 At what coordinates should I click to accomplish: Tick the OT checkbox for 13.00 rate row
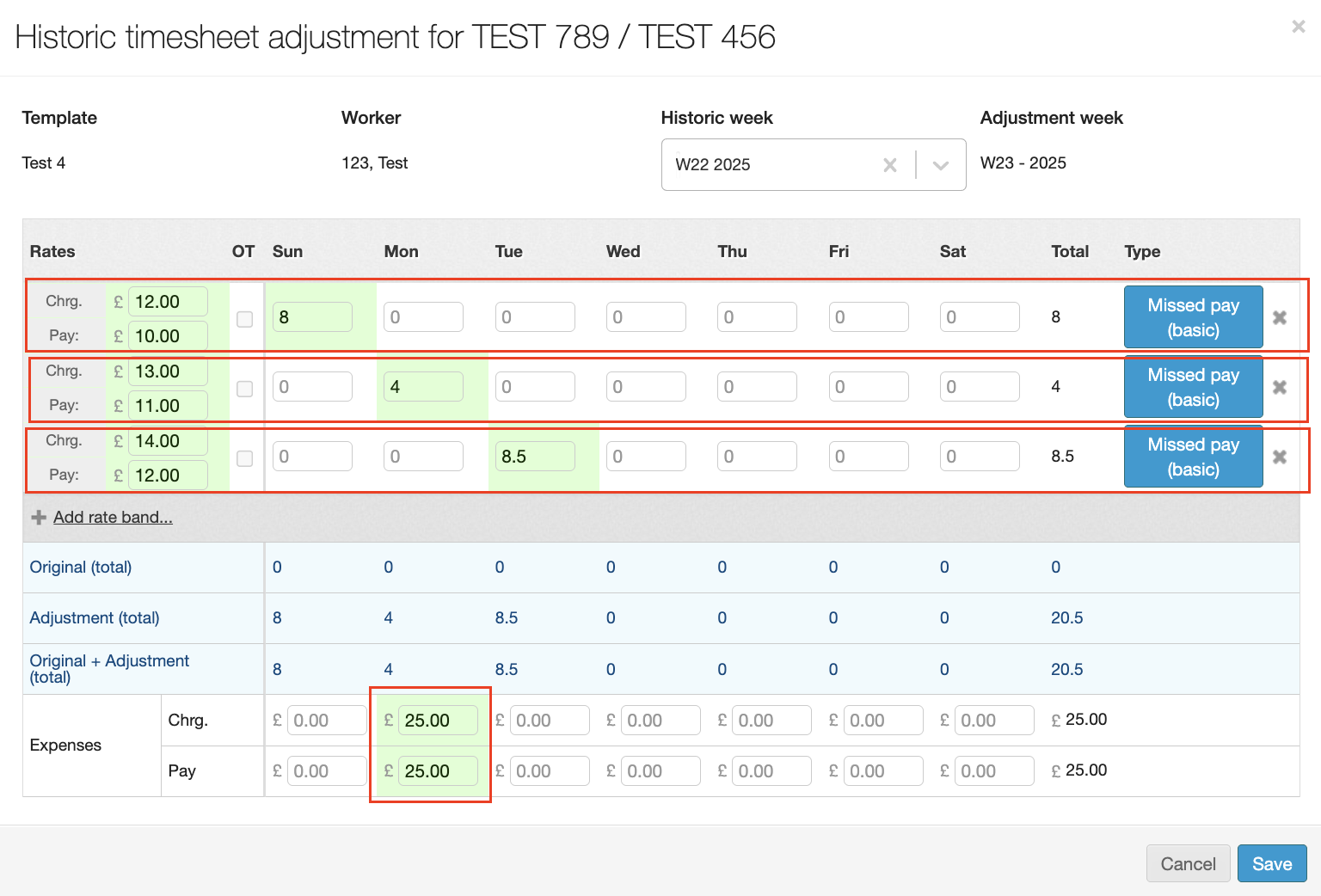(245, 389)
